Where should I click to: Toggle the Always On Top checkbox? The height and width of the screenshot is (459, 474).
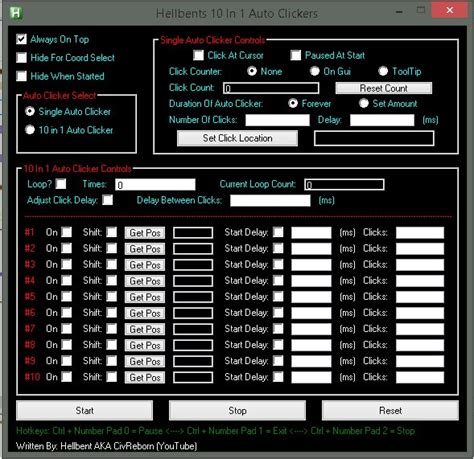coord(21,39)
